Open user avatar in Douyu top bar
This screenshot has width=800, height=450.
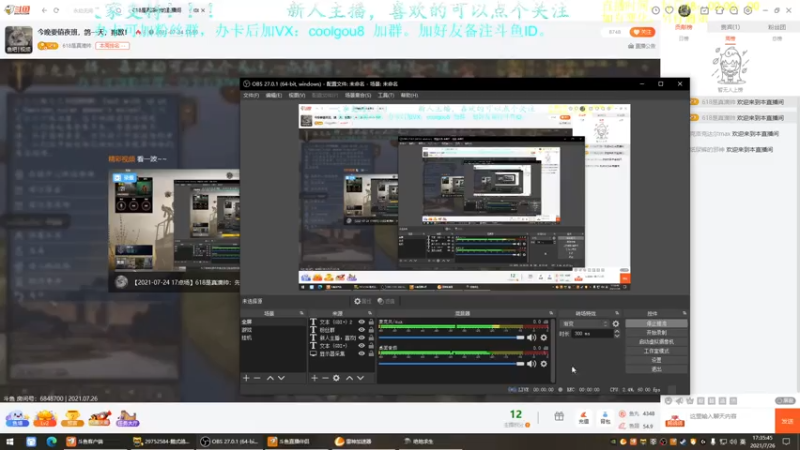click(x=685, y=10)
